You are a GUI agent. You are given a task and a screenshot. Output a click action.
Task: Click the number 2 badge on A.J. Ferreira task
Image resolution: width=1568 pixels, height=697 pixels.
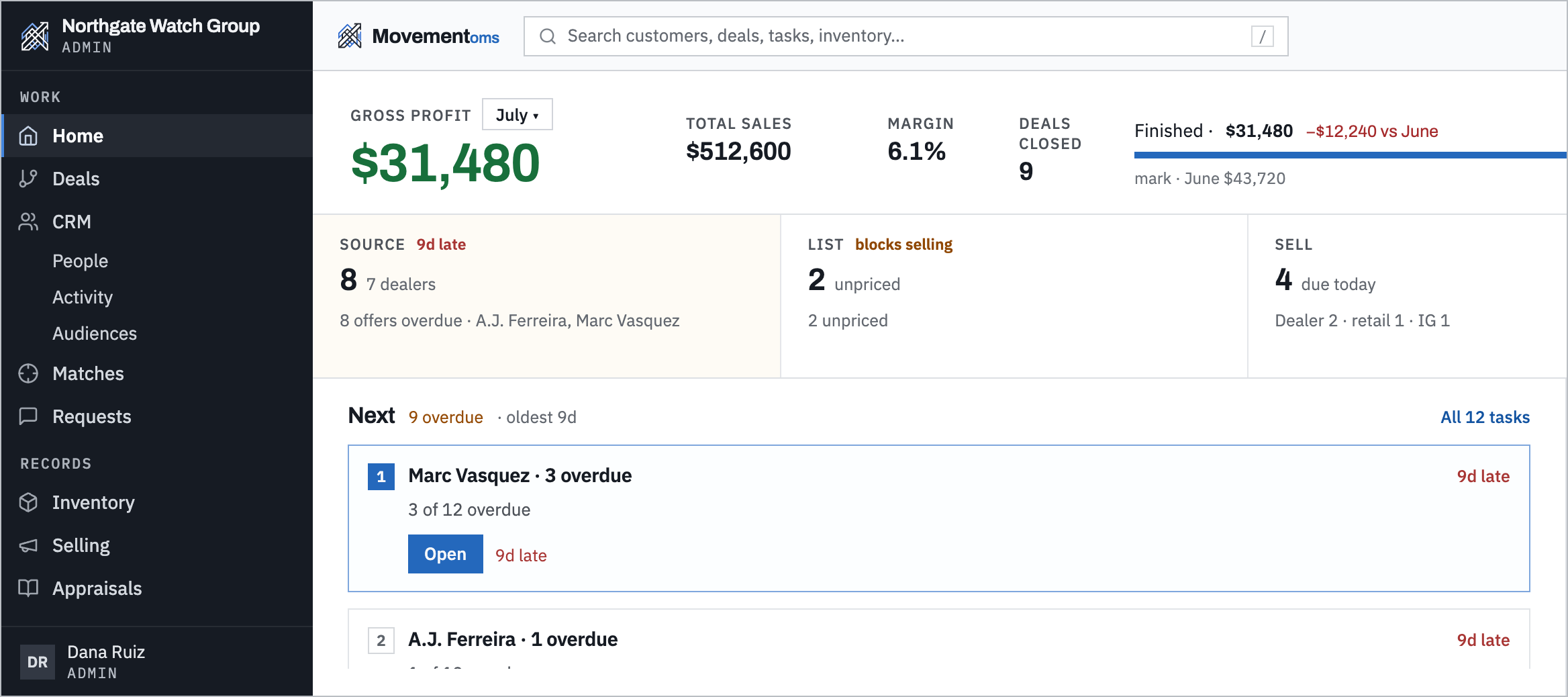click(x=381, y=641)
